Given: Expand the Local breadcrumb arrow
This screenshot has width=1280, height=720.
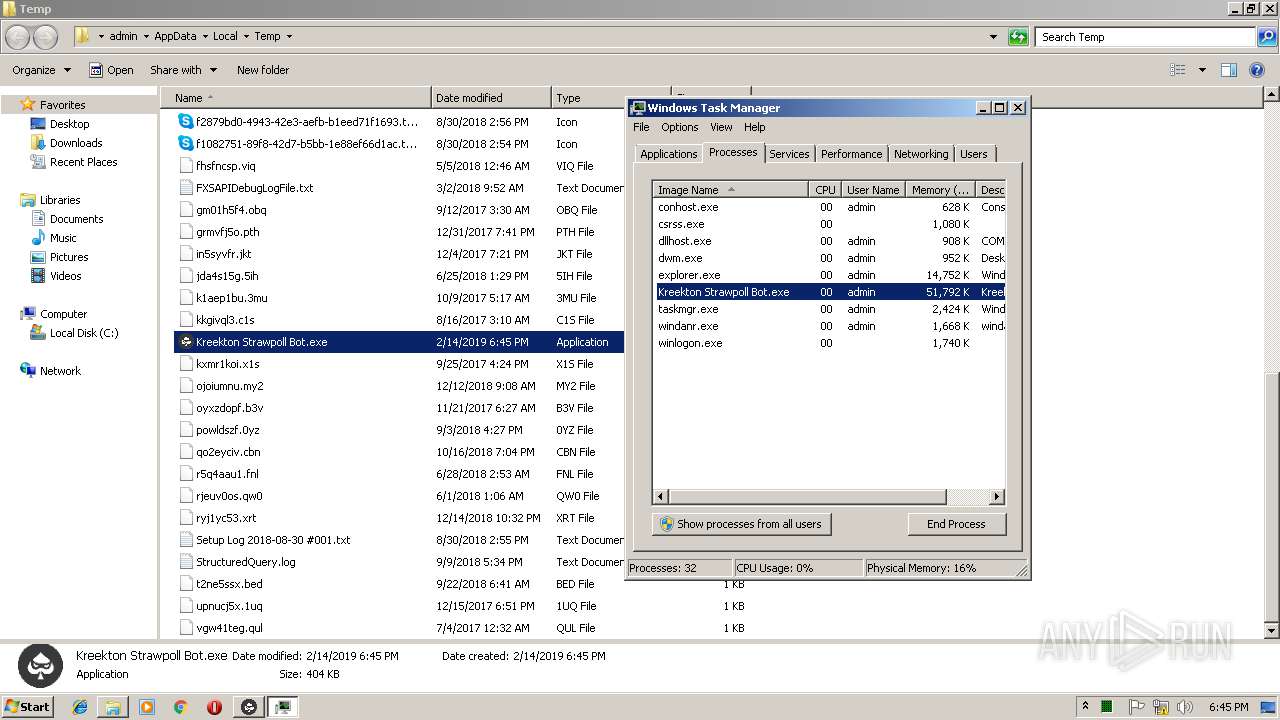Looking at the screenshot, I should point(246,37).
